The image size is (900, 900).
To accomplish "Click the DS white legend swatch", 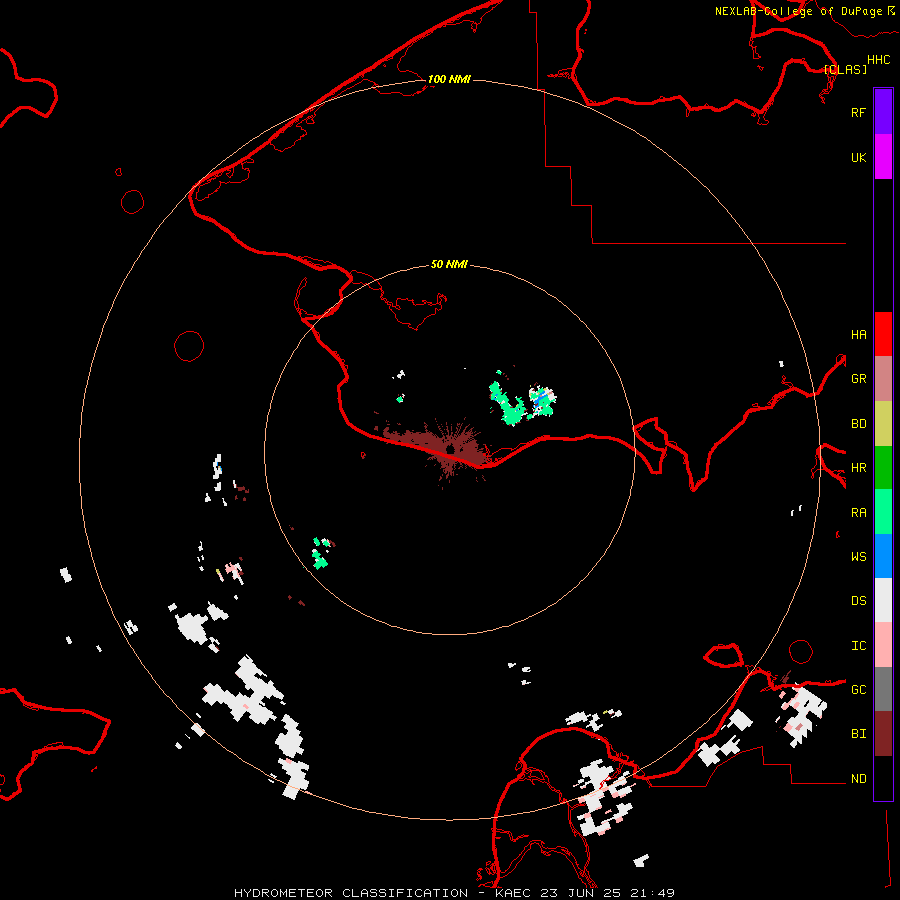I will 883,600.
